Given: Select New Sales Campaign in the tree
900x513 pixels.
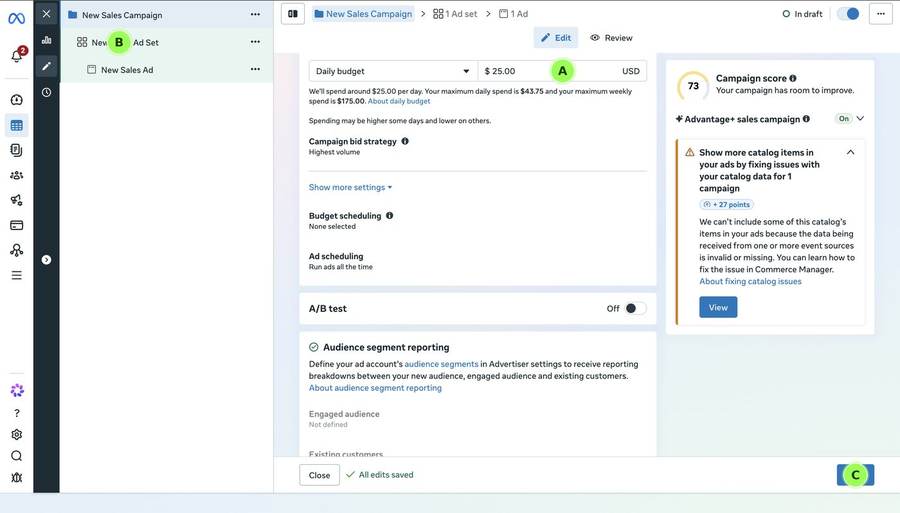Looking at the screenshot, I should click(122, 15).
